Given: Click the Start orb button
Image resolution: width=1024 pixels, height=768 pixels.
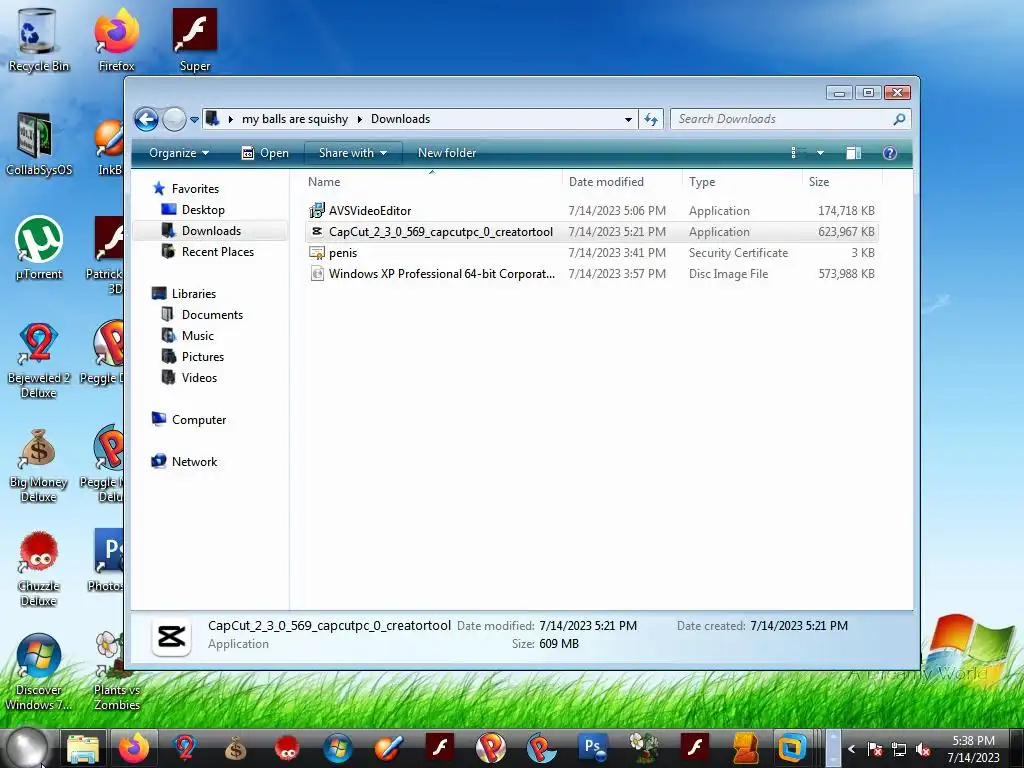Looking at the screenshot, I should coord(26,748).
